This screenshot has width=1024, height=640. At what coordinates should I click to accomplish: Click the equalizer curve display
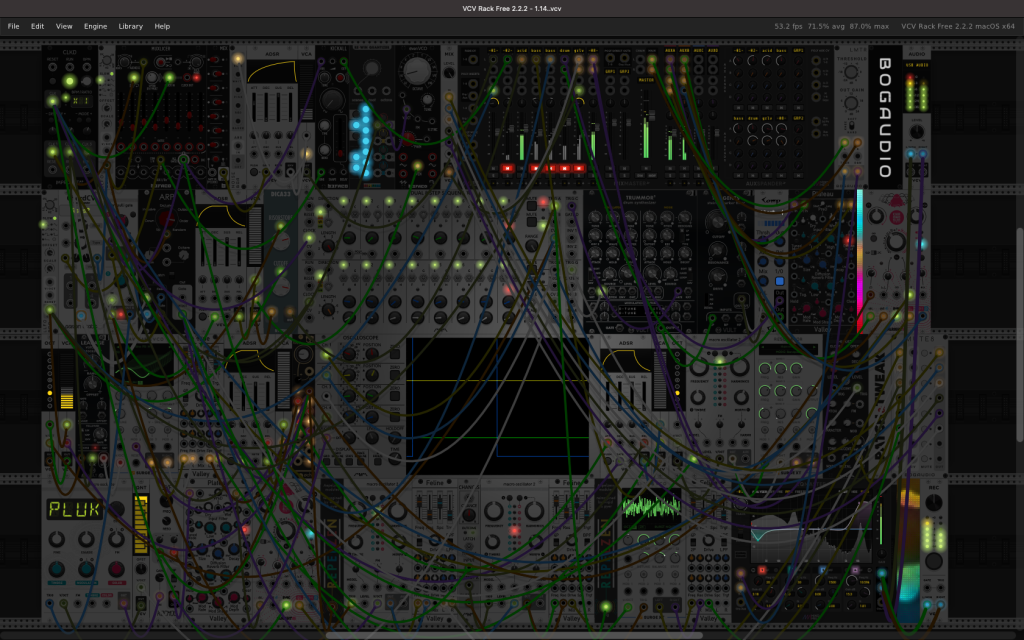(810, 529)
